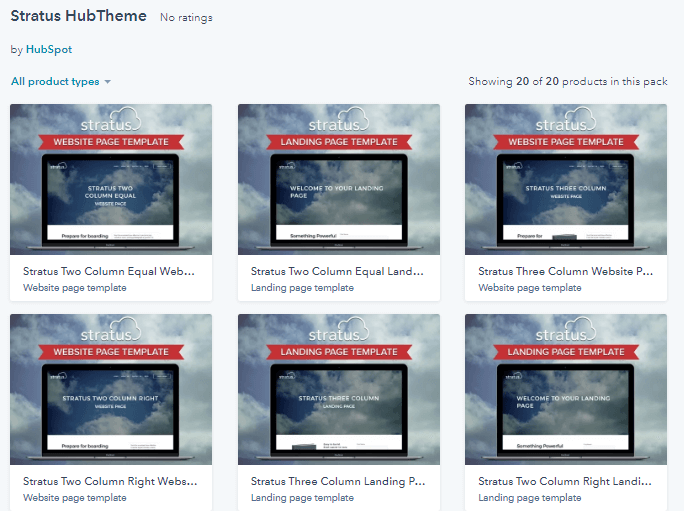684x511 pixels.
Task: Click the title 'Stratus Two Column Right Landi...'
Action: point(564,481)
